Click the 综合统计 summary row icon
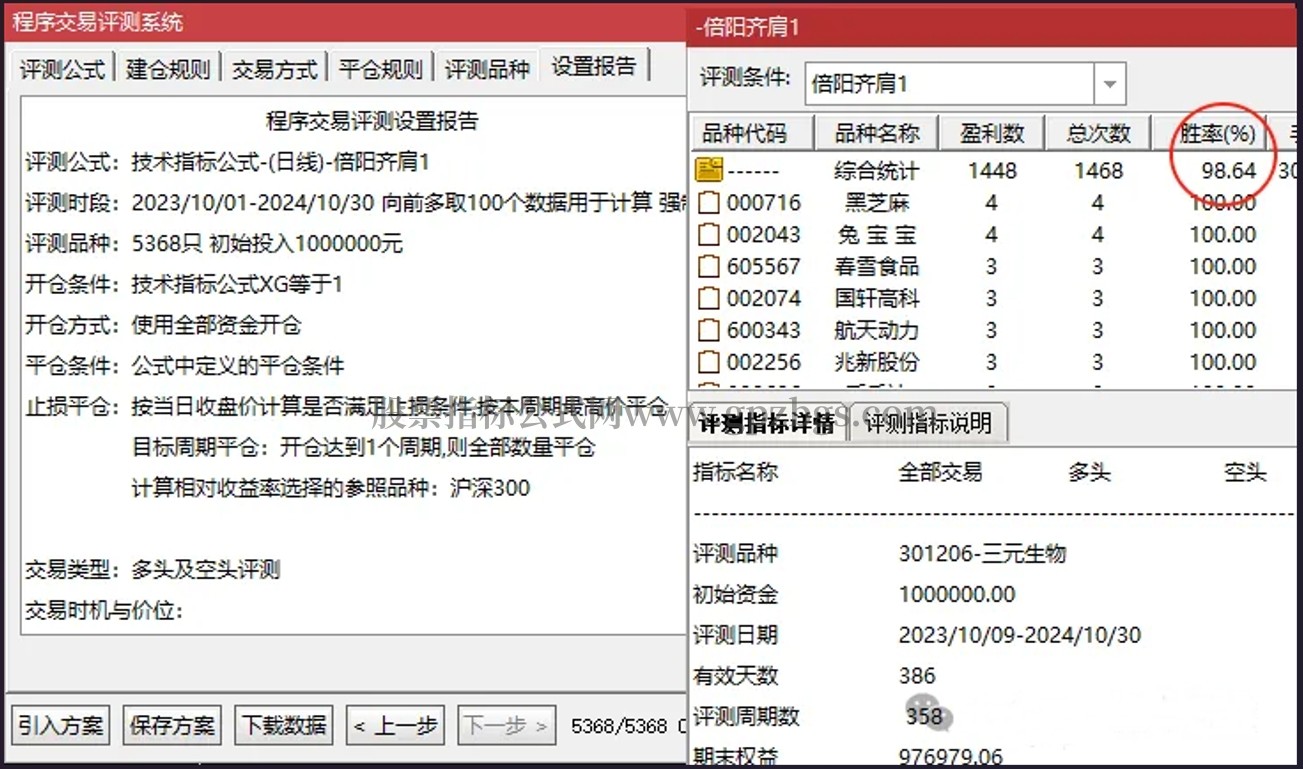The image size is (1303, 769). pos(709,171)
